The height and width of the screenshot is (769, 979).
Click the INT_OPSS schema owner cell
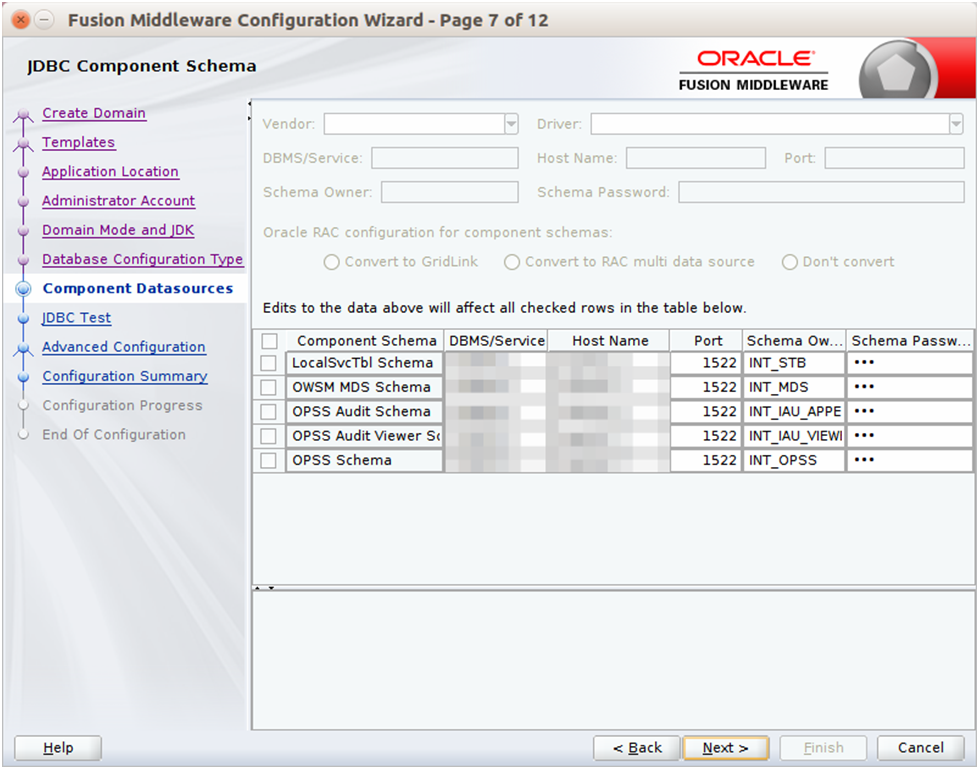794,461
